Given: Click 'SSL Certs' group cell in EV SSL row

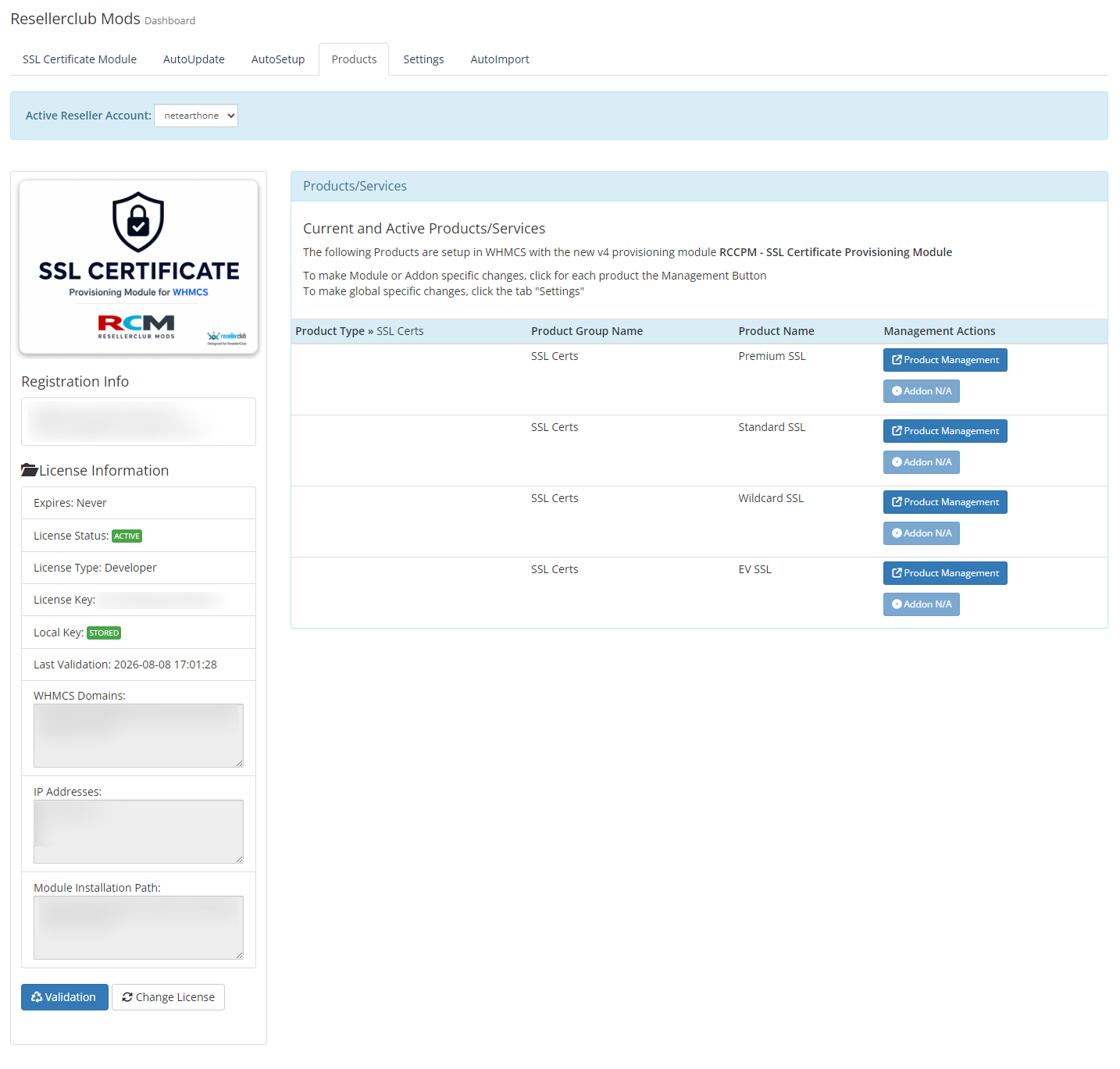Looking at the screenshot, I should pos(555,569).
